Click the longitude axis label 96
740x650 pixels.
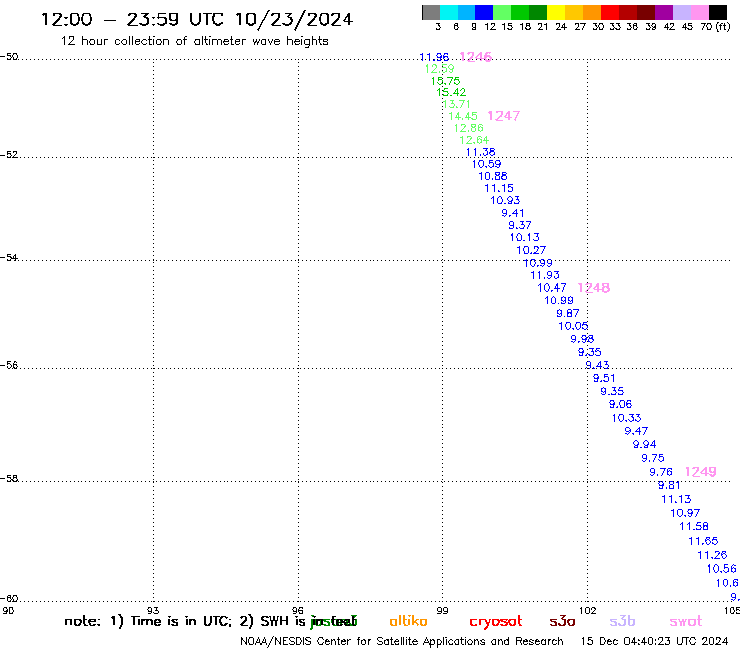coord(298,610)
